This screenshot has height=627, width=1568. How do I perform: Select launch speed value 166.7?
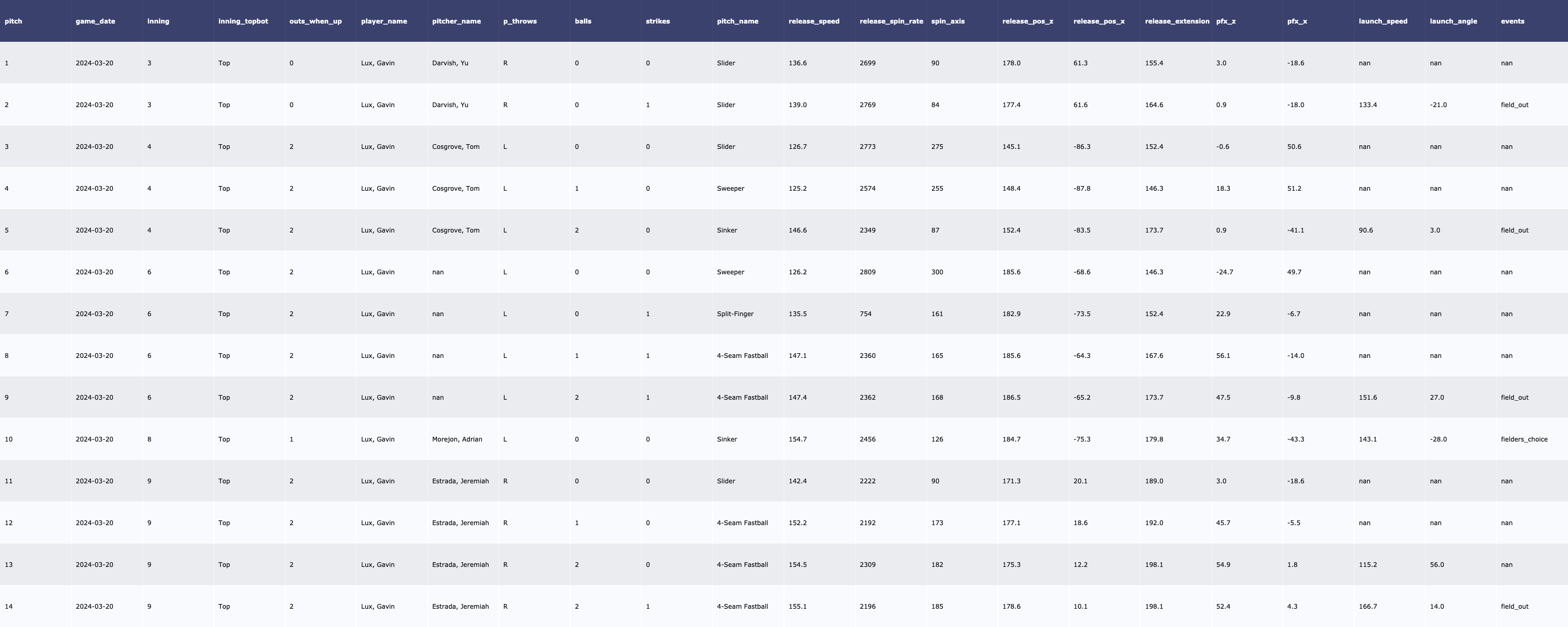pyautogui.click(x=1367, y=607)
